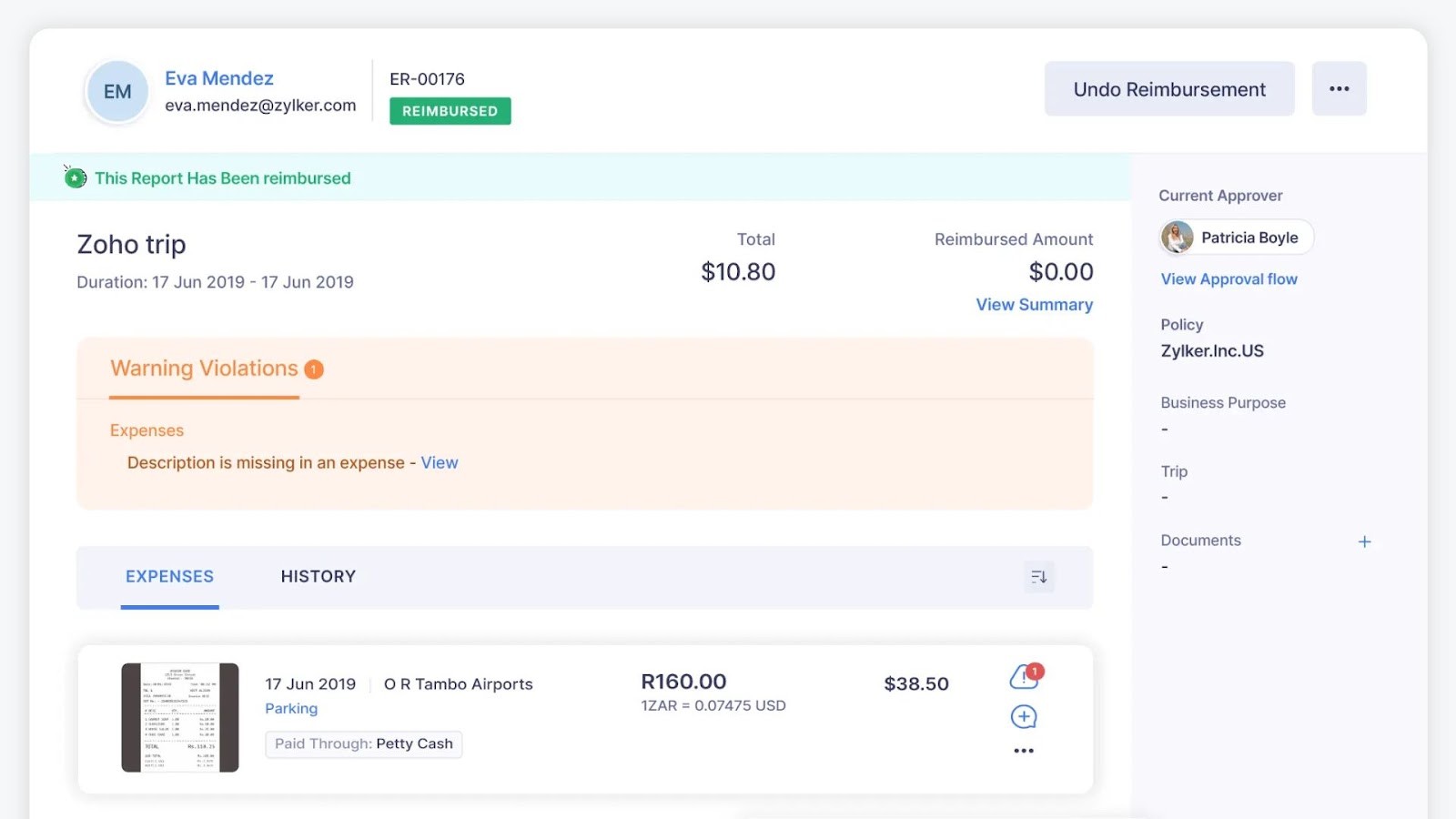Image resolution: width=1456 pixels, height=819 pixels.
Task: Click Eva Mendez's avatar icon
Action: tap(116, 91)
